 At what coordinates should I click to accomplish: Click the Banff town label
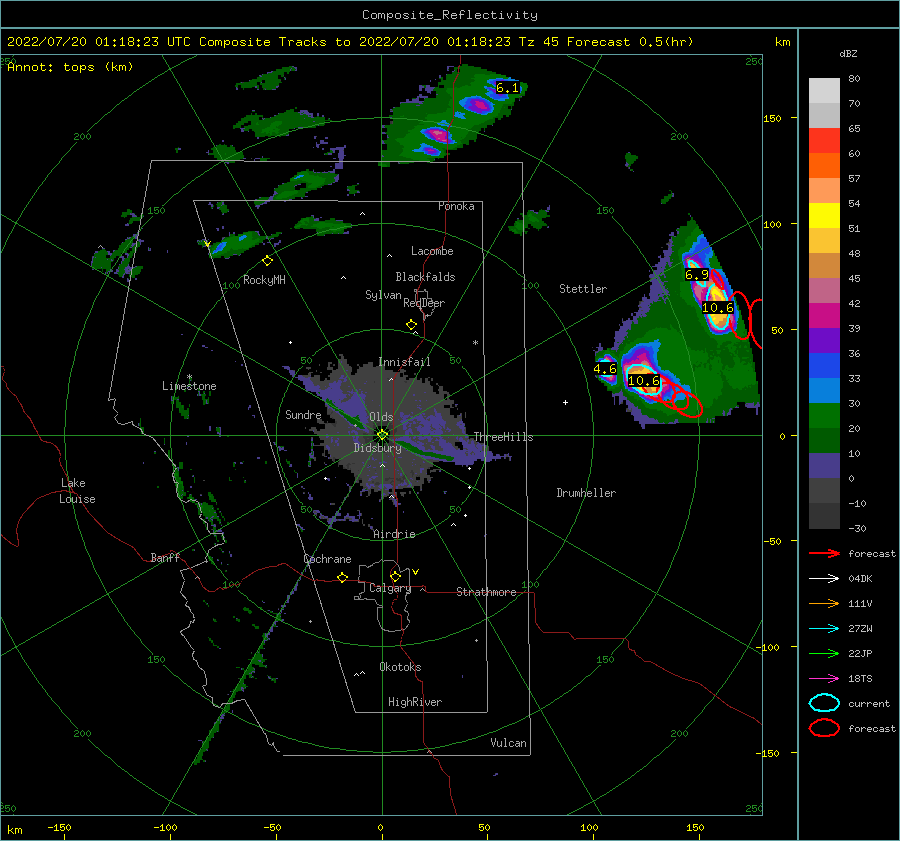(165, 557)
